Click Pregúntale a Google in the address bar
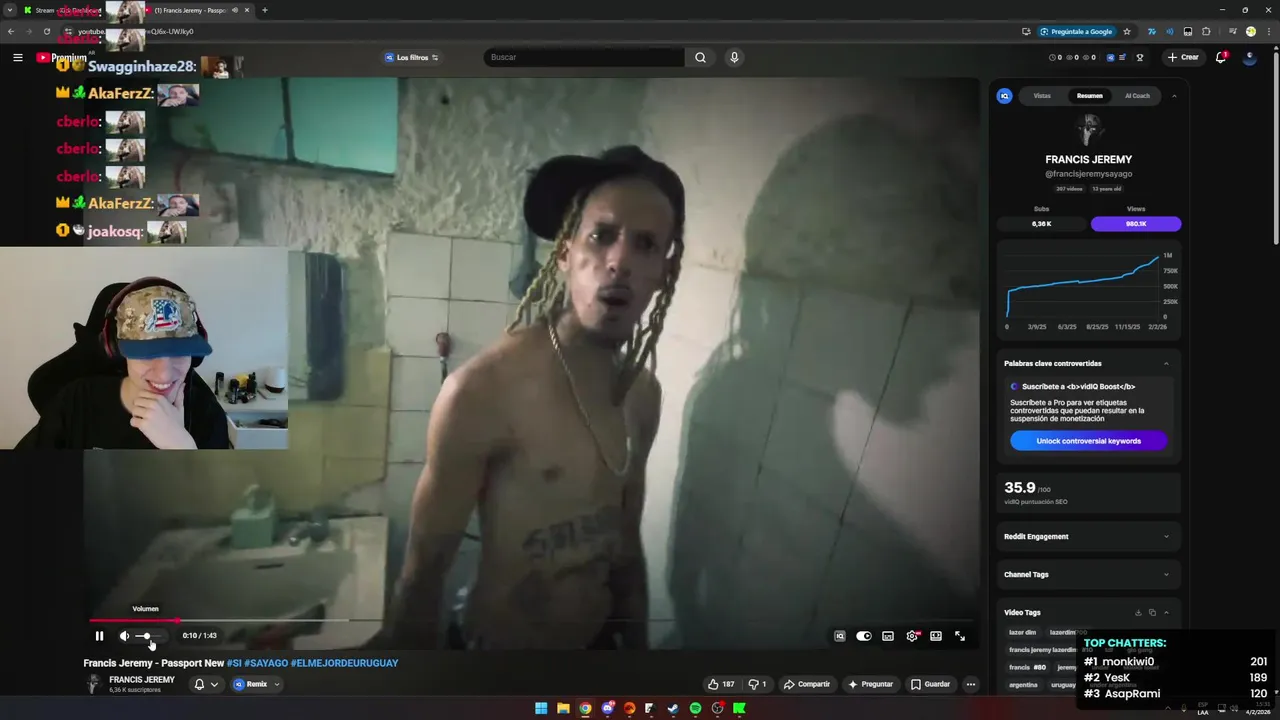 (x=1076, y=31)
